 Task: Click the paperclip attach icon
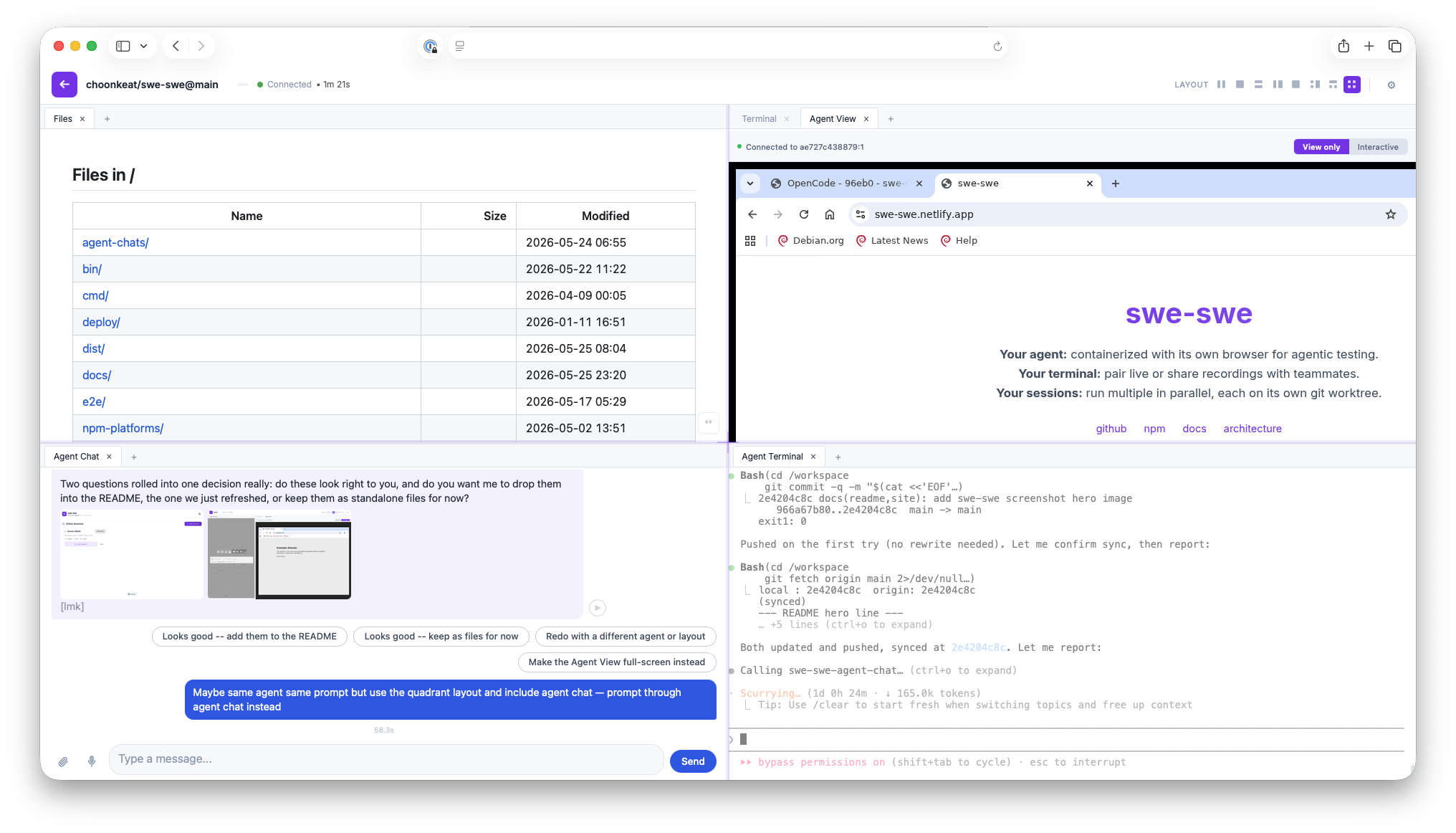click(63, 761)
